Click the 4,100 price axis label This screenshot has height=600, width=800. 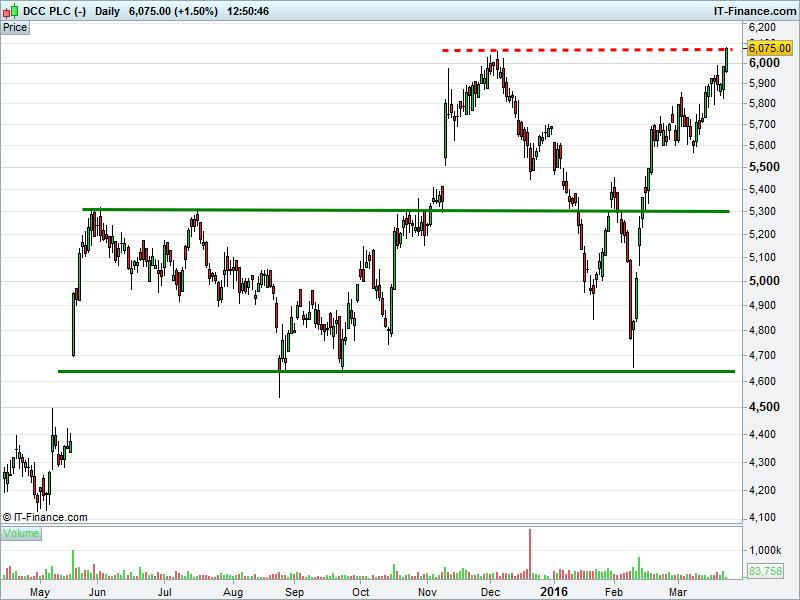[762, 517]
